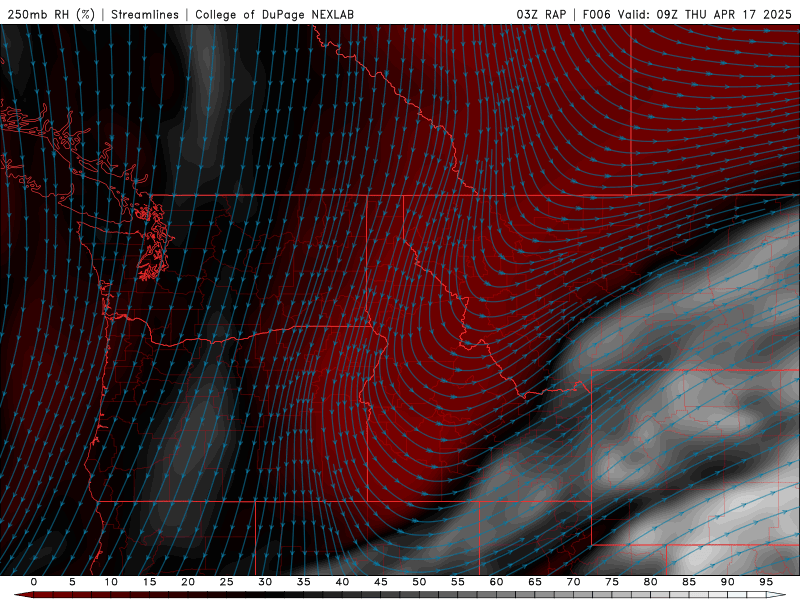800x600 pixels.
Task: Click the "95" colorbar tick label
Action: (x=766, y=582)
